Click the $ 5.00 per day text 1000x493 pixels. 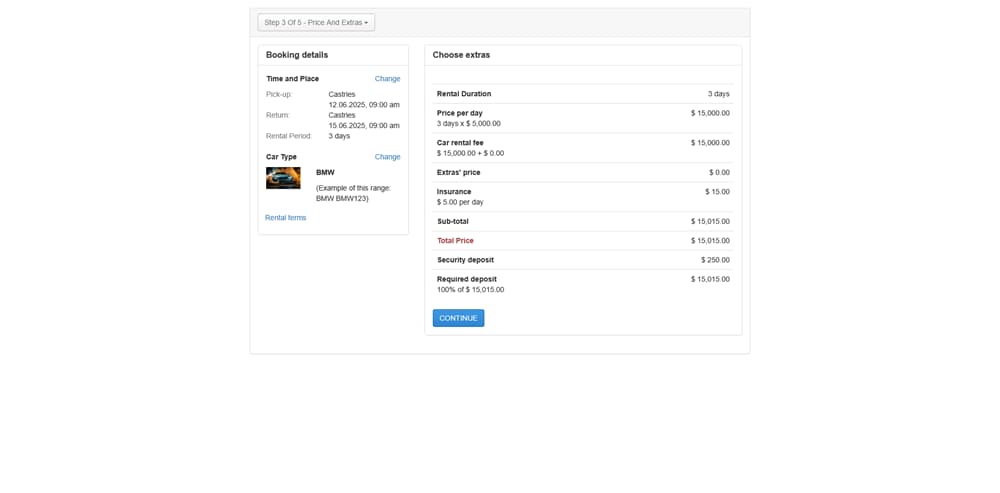[460, 202]
